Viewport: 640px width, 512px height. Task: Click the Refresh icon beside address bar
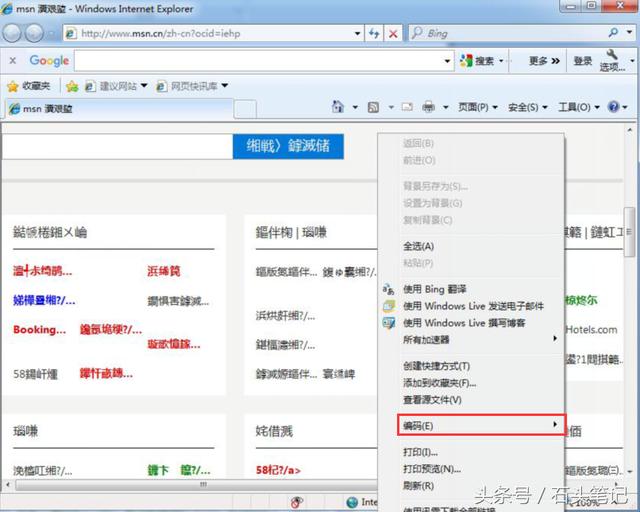click(x=374, y=33)
